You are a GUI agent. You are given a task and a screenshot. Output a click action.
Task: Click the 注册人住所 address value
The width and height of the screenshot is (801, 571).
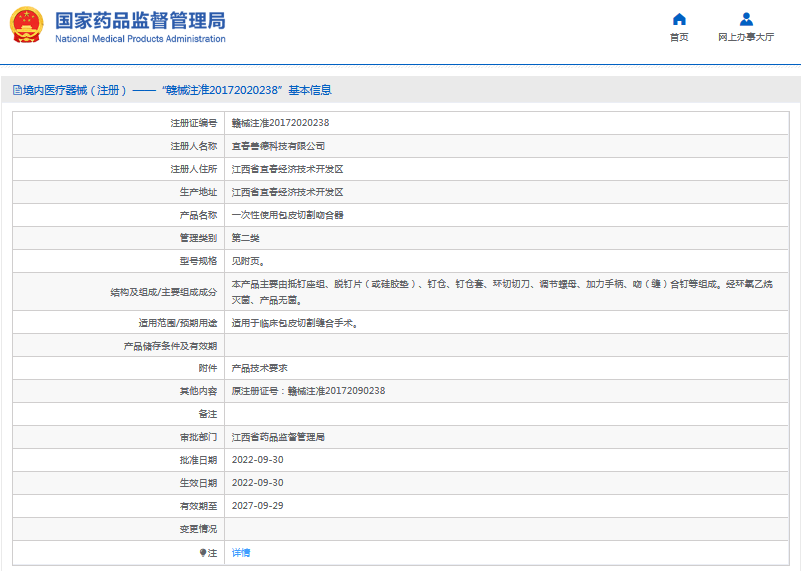point(287,169)
